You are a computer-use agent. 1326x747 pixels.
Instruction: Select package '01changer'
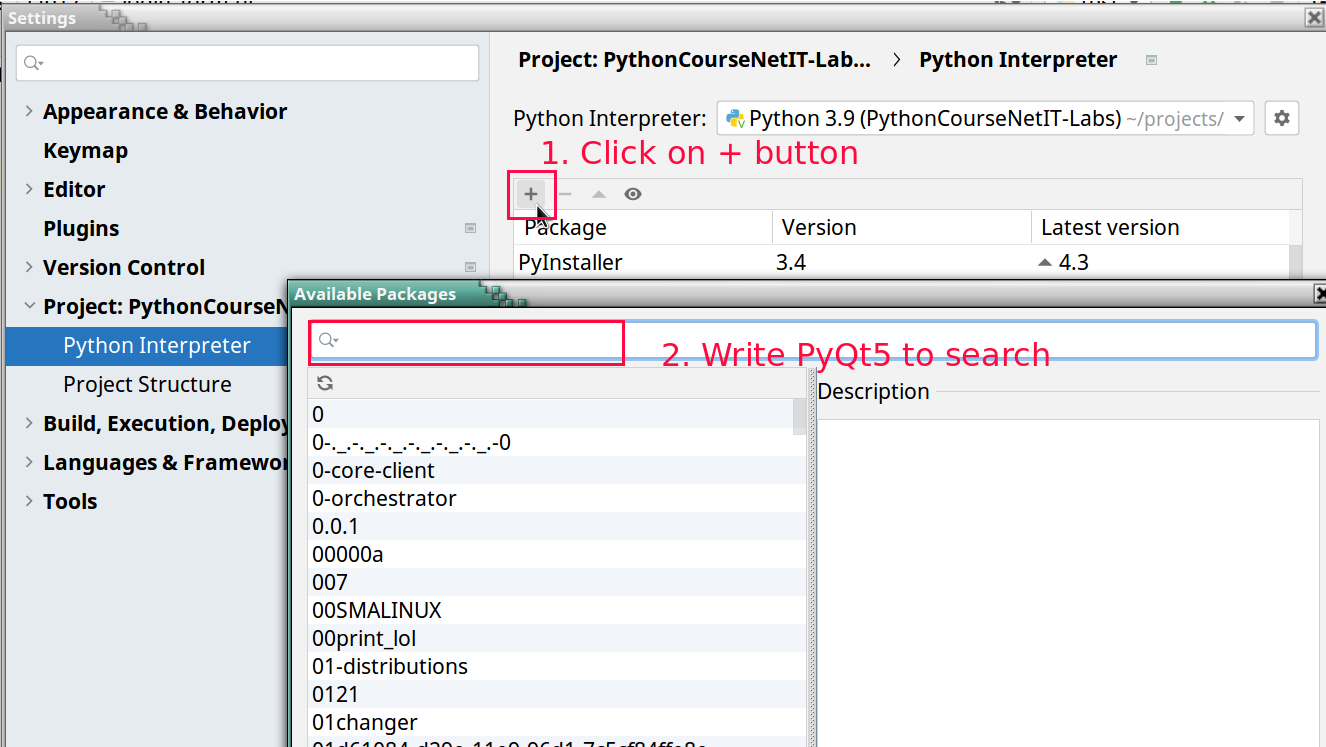(557, 722)
